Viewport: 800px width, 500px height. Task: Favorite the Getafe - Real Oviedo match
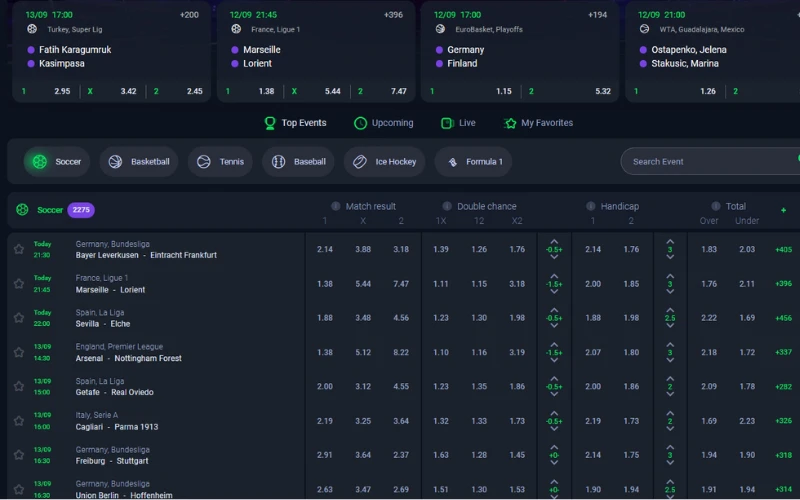point(19,386)
